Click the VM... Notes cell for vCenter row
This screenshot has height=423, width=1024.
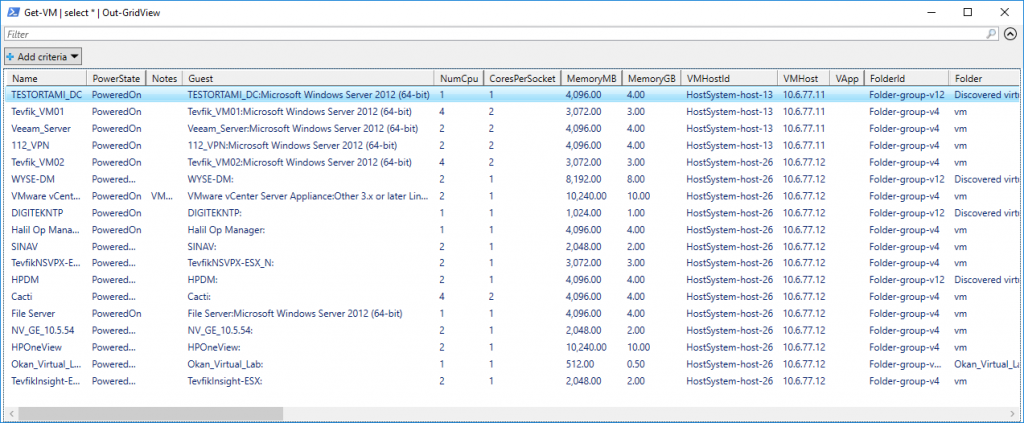point(163,196)
